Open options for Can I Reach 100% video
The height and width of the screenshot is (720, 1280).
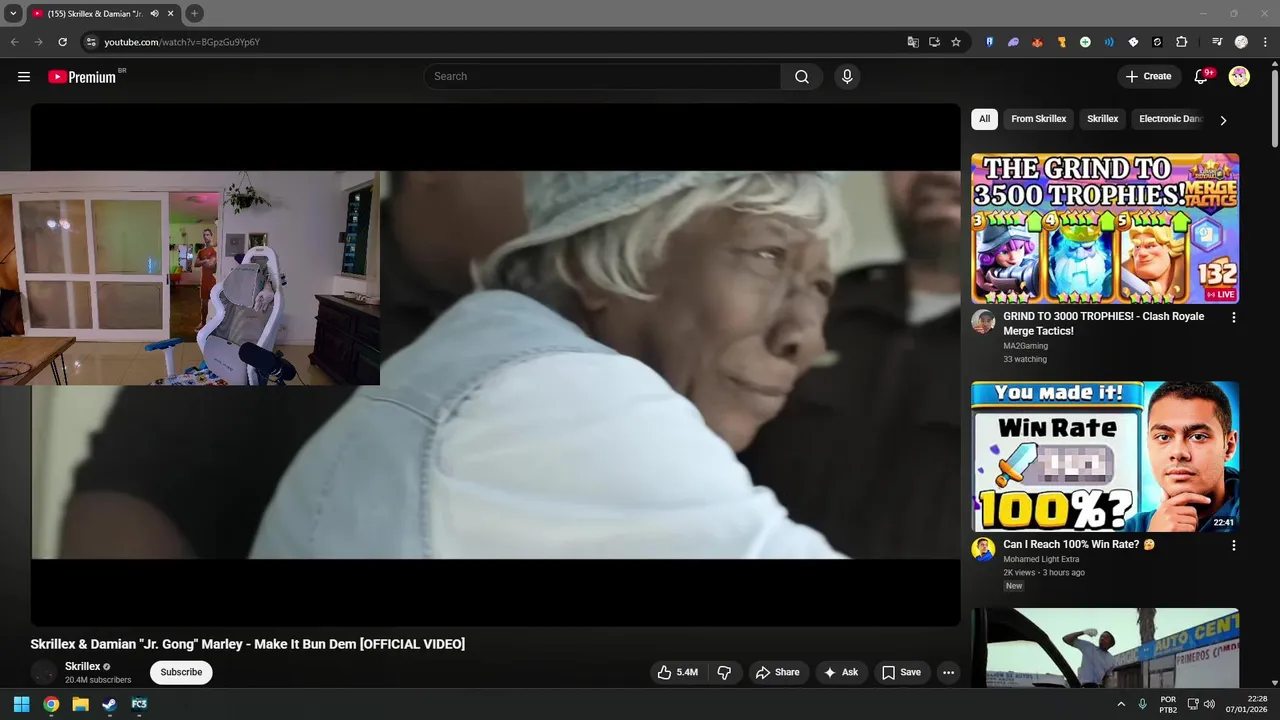[x=1233, y=545]
